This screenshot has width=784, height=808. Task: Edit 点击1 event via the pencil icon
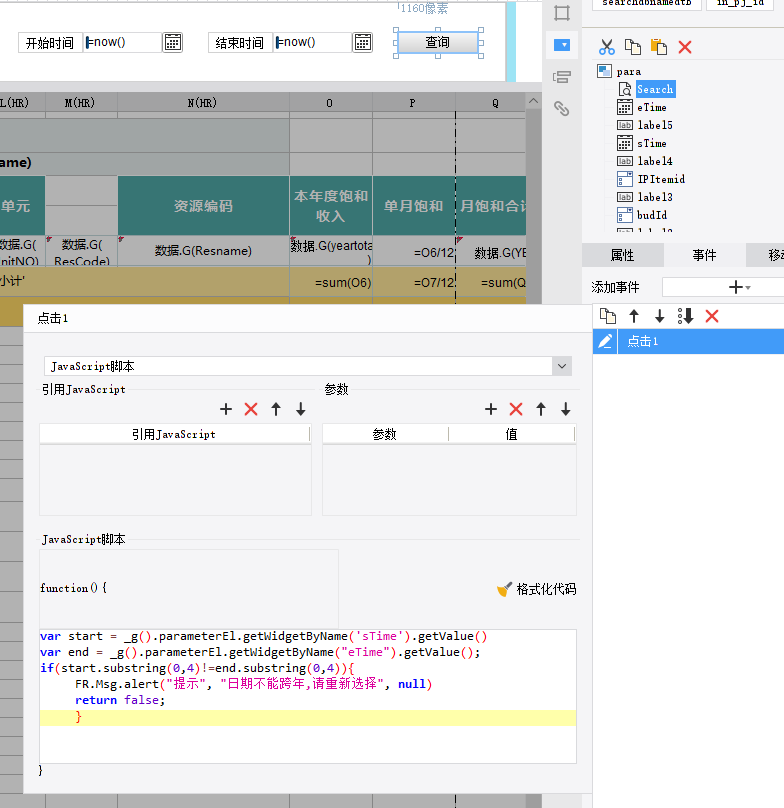point(605,341)
